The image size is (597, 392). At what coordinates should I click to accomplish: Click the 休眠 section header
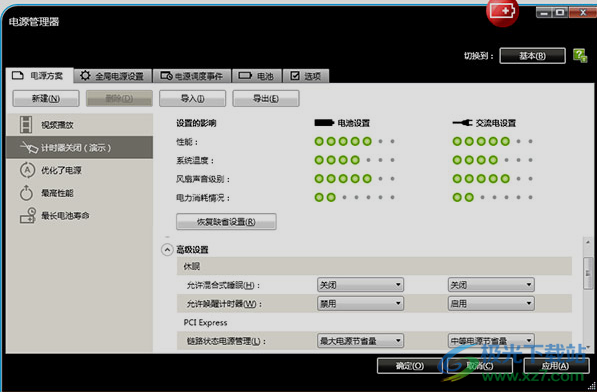click(x=374, y=266)
